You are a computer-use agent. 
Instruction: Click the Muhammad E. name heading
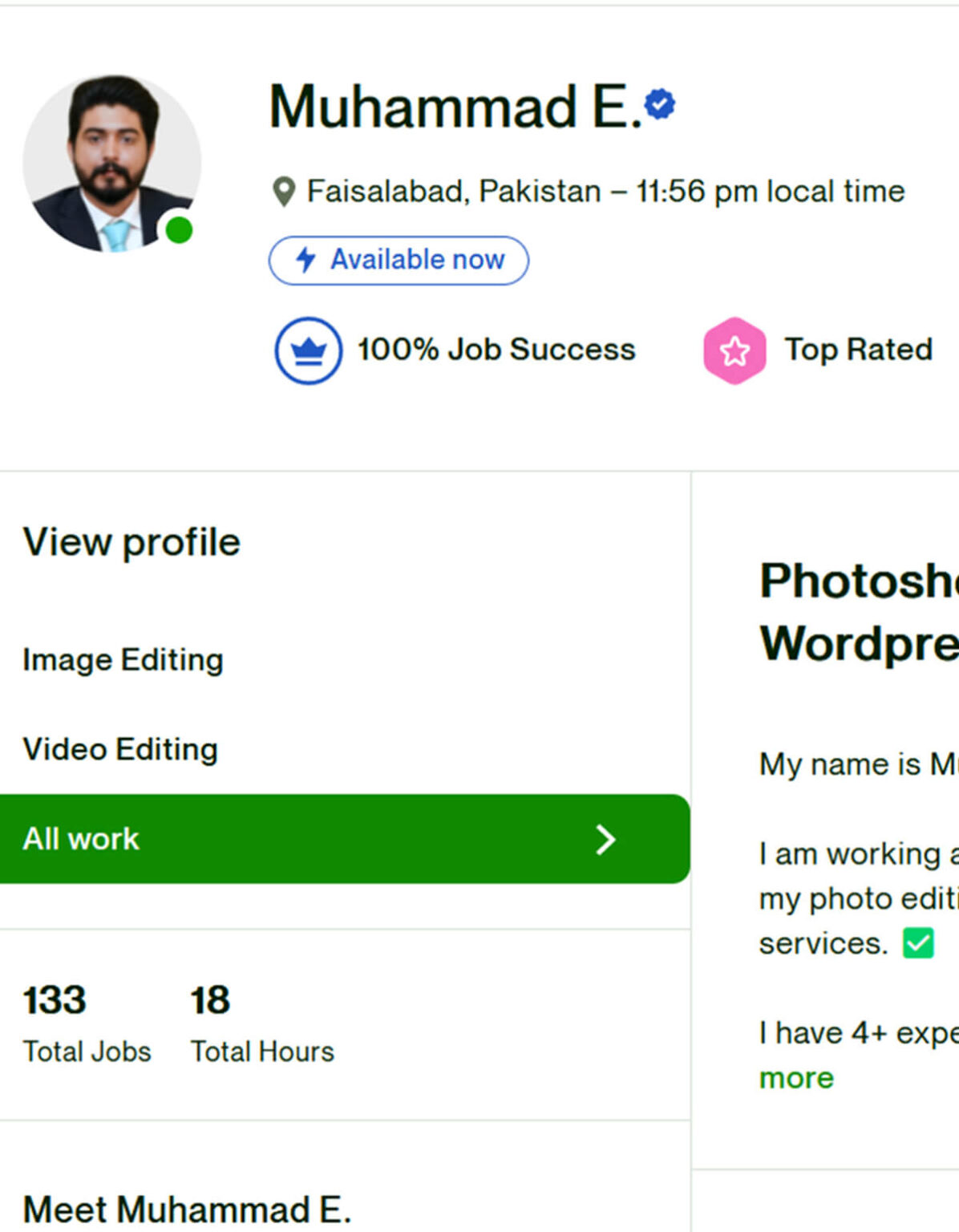pos(455,107)
